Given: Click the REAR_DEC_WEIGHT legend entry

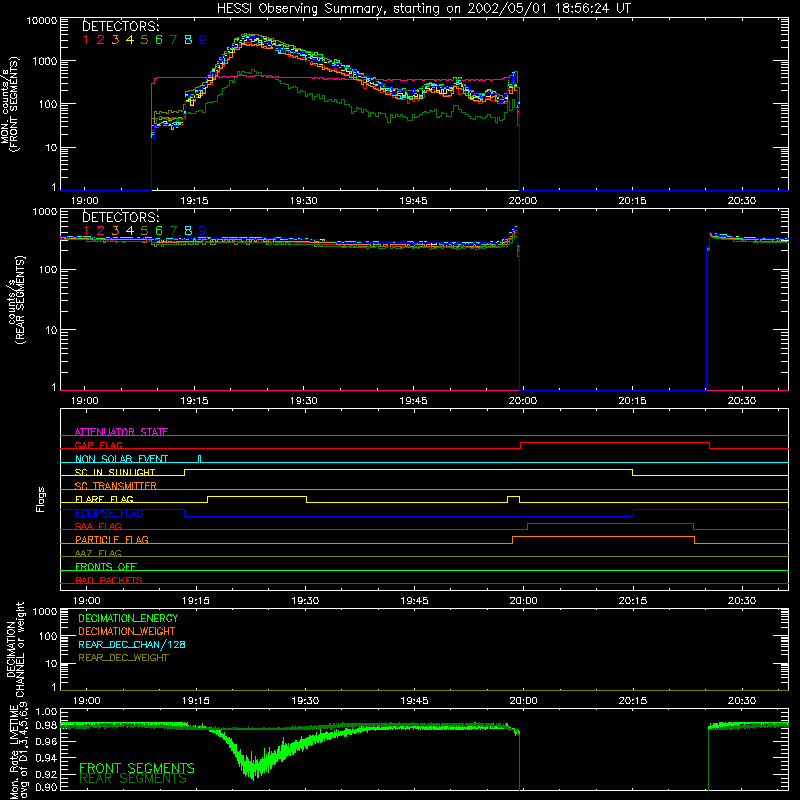Looking at the screenshot, I should pyautogui.click(x=123, y=658).
